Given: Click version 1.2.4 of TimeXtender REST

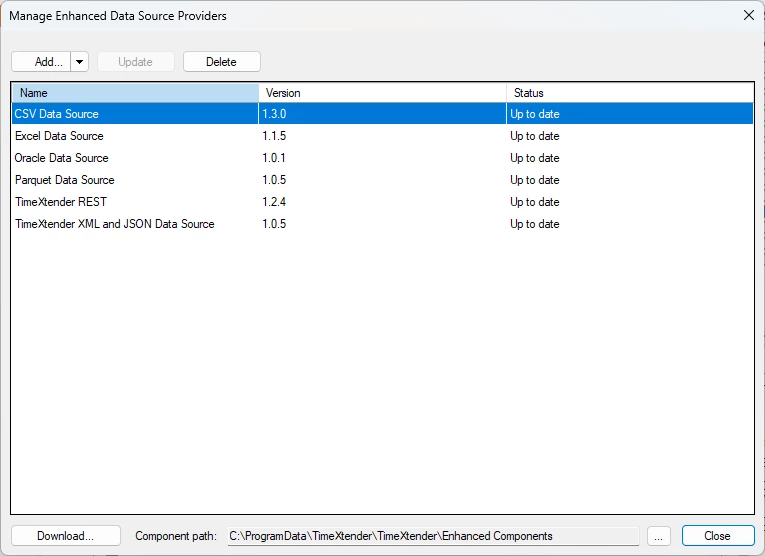Looking at the screenshot, I should pyautogui.click(x=274, y=201).
